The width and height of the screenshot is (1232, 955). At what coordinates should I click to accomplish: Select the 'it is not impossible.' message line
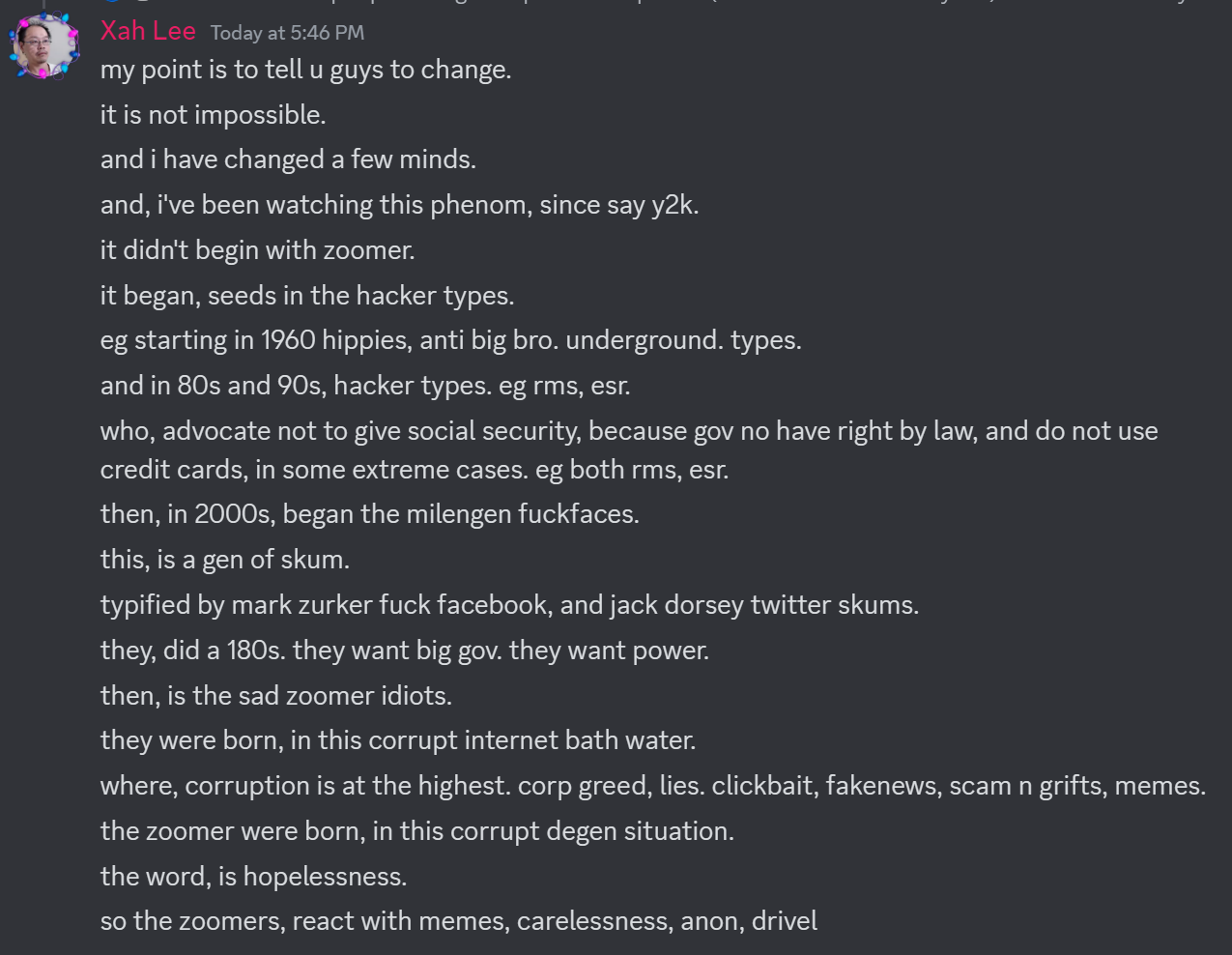pos(213,115)
